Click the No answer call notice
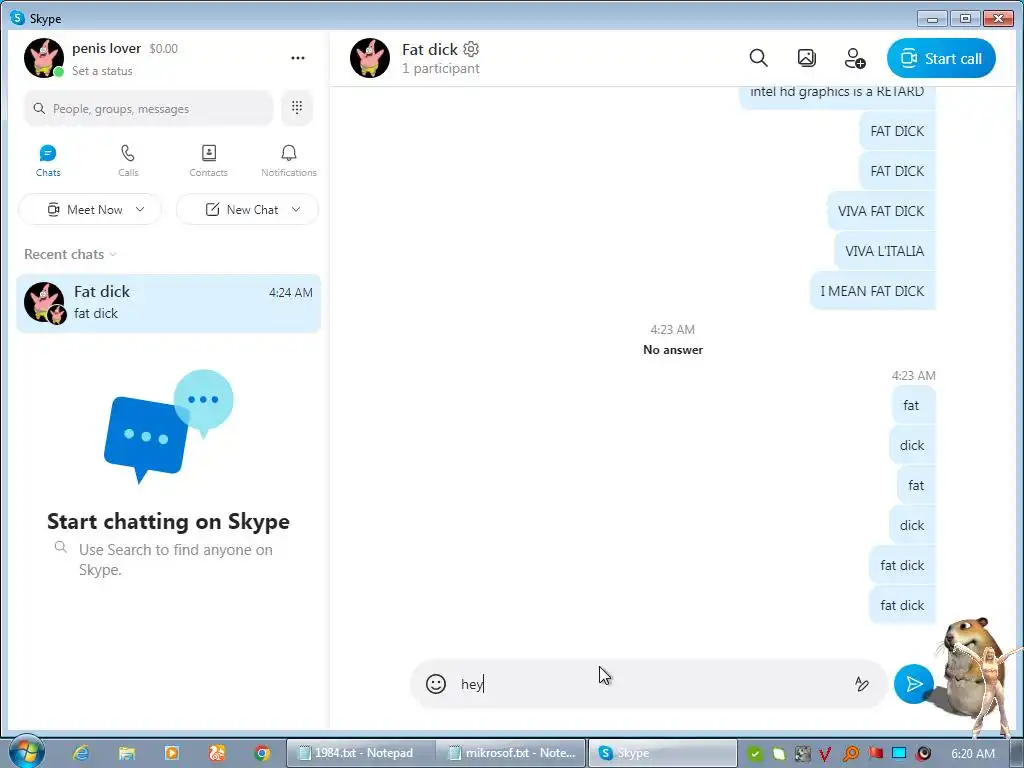Screen dimensions: 1024x768 [673, 350]
